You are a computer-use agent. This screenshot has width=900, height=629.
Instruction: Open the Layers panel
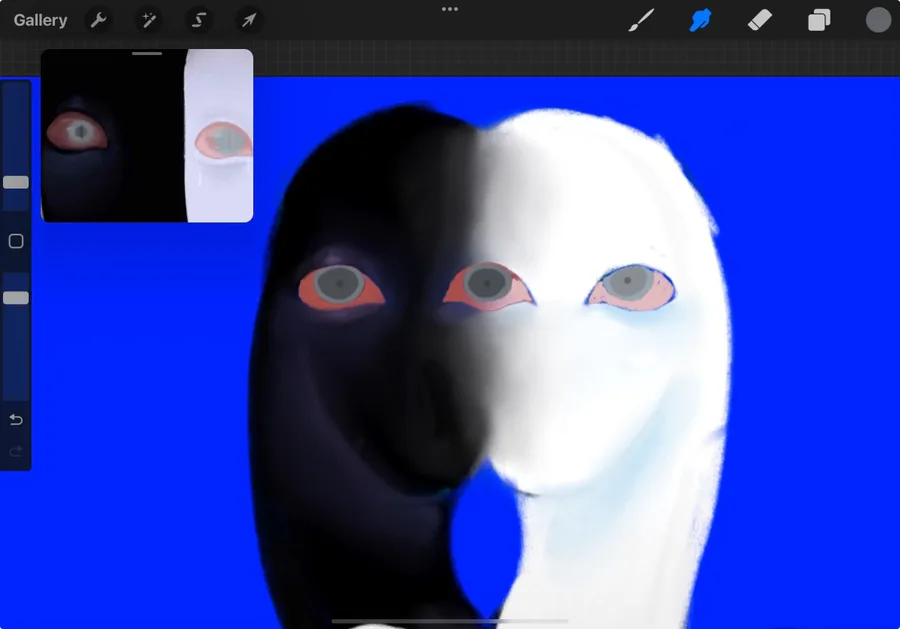pos(819,20)
